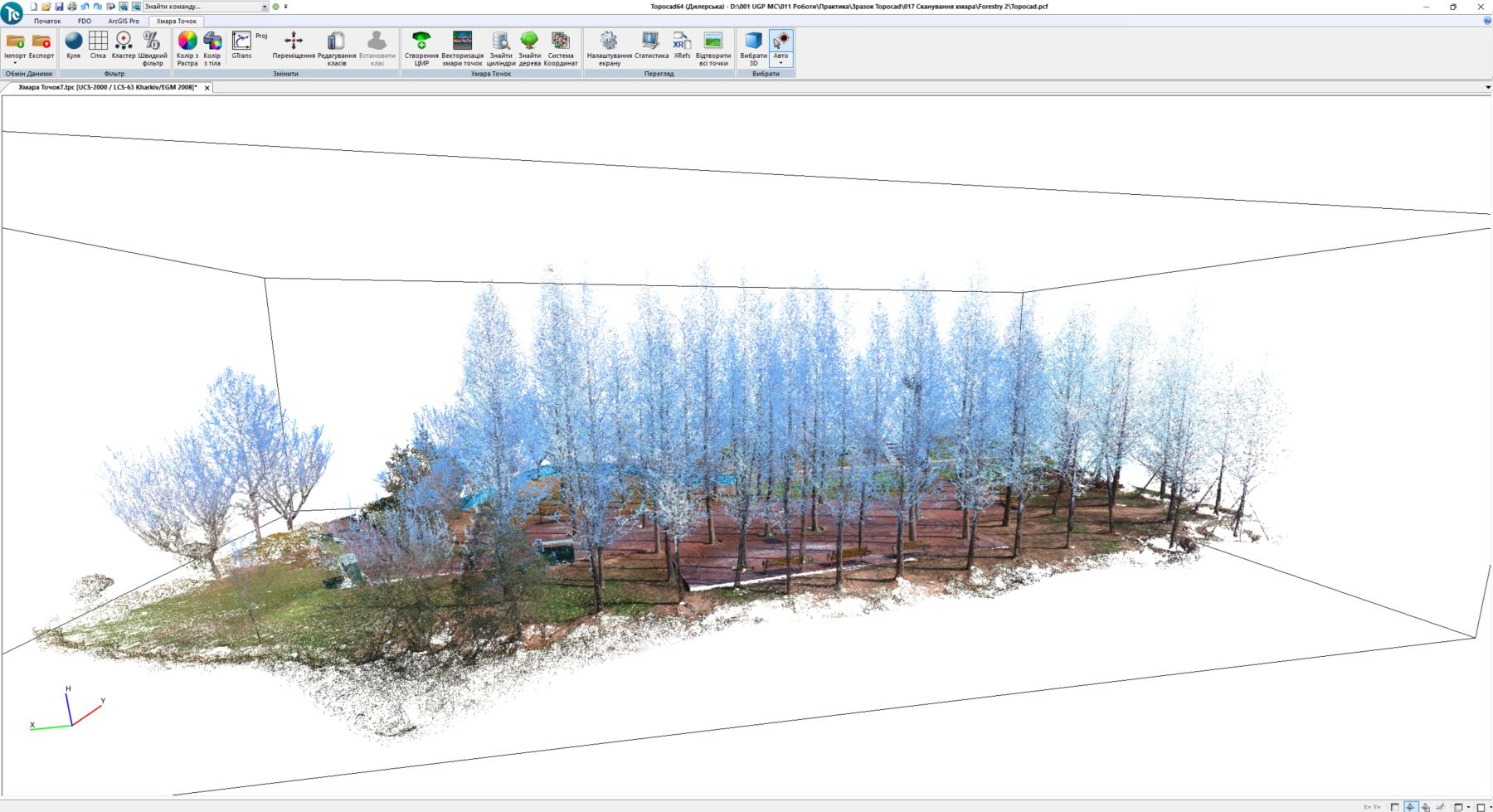Select the Кластер filter icon
1493x812 pixels.
124,46
